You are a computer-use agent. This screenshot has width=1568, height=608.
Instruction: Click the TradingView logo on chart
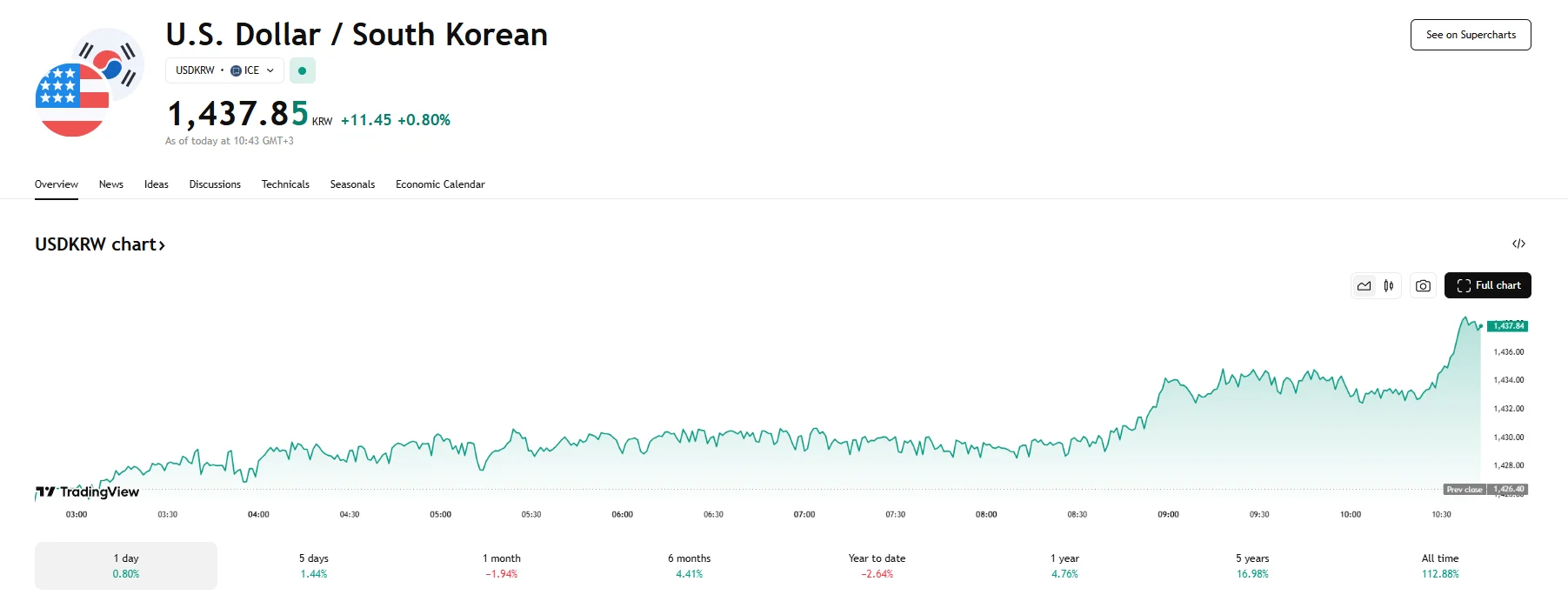click(87, 491)
